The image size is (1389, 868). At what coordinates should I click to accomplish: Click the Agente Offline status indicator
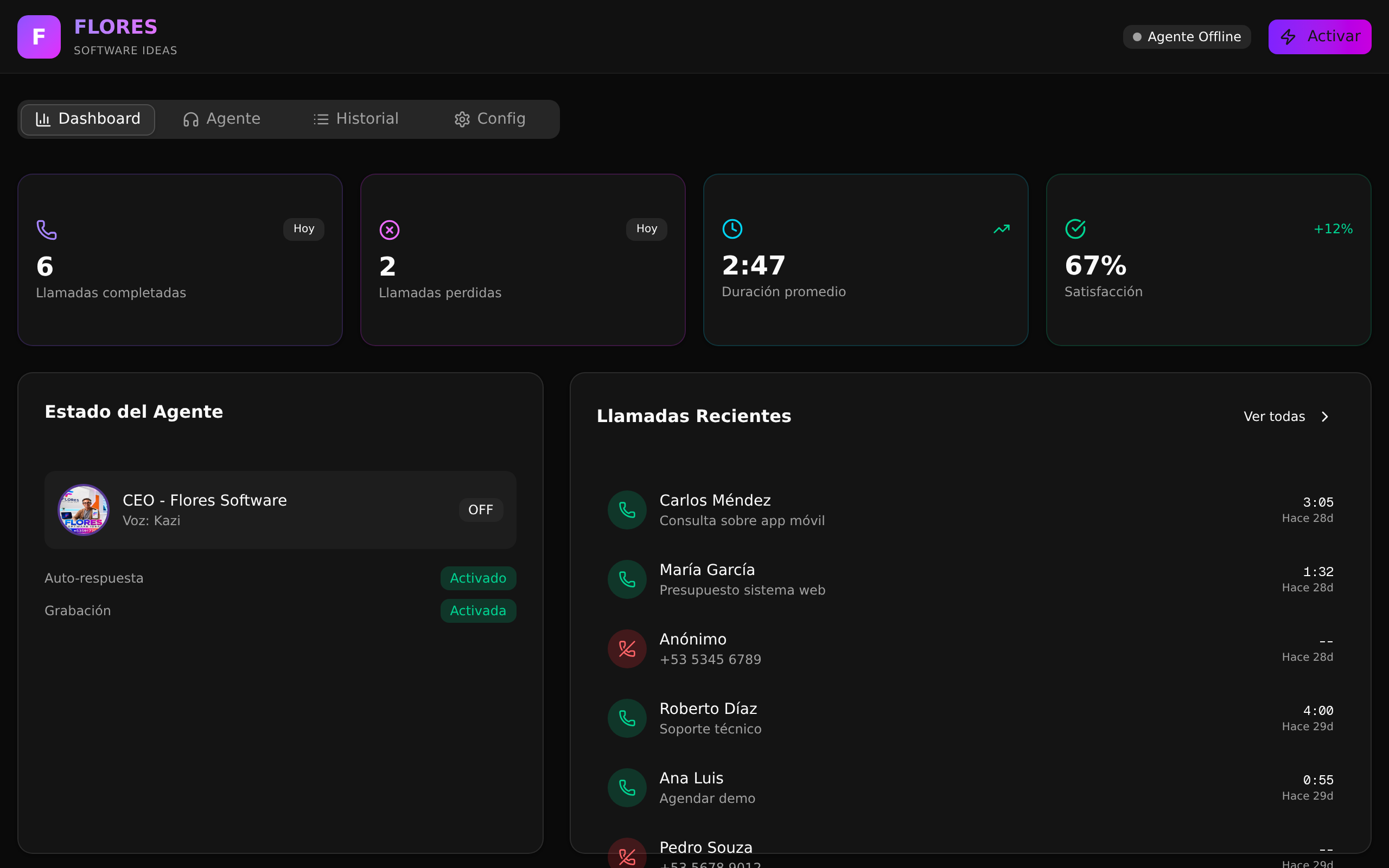pyautogui.click(x=1187, y=37)
